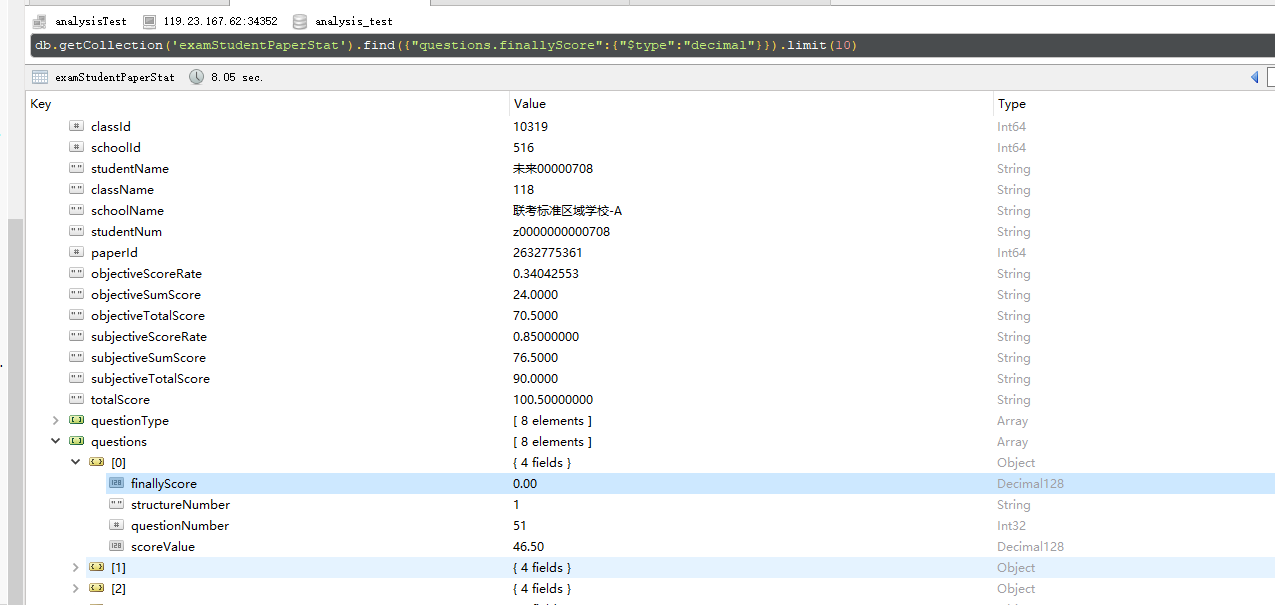The width and height of the screenshot is (1275, 605).
Task: Click the Decimal128 icon beside scoreValue
Action: [116, 546]
